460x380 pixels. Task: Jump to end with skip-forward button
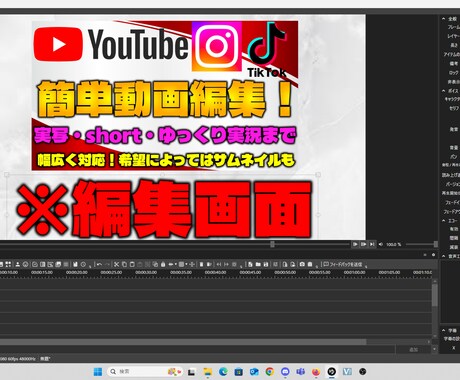372,244
